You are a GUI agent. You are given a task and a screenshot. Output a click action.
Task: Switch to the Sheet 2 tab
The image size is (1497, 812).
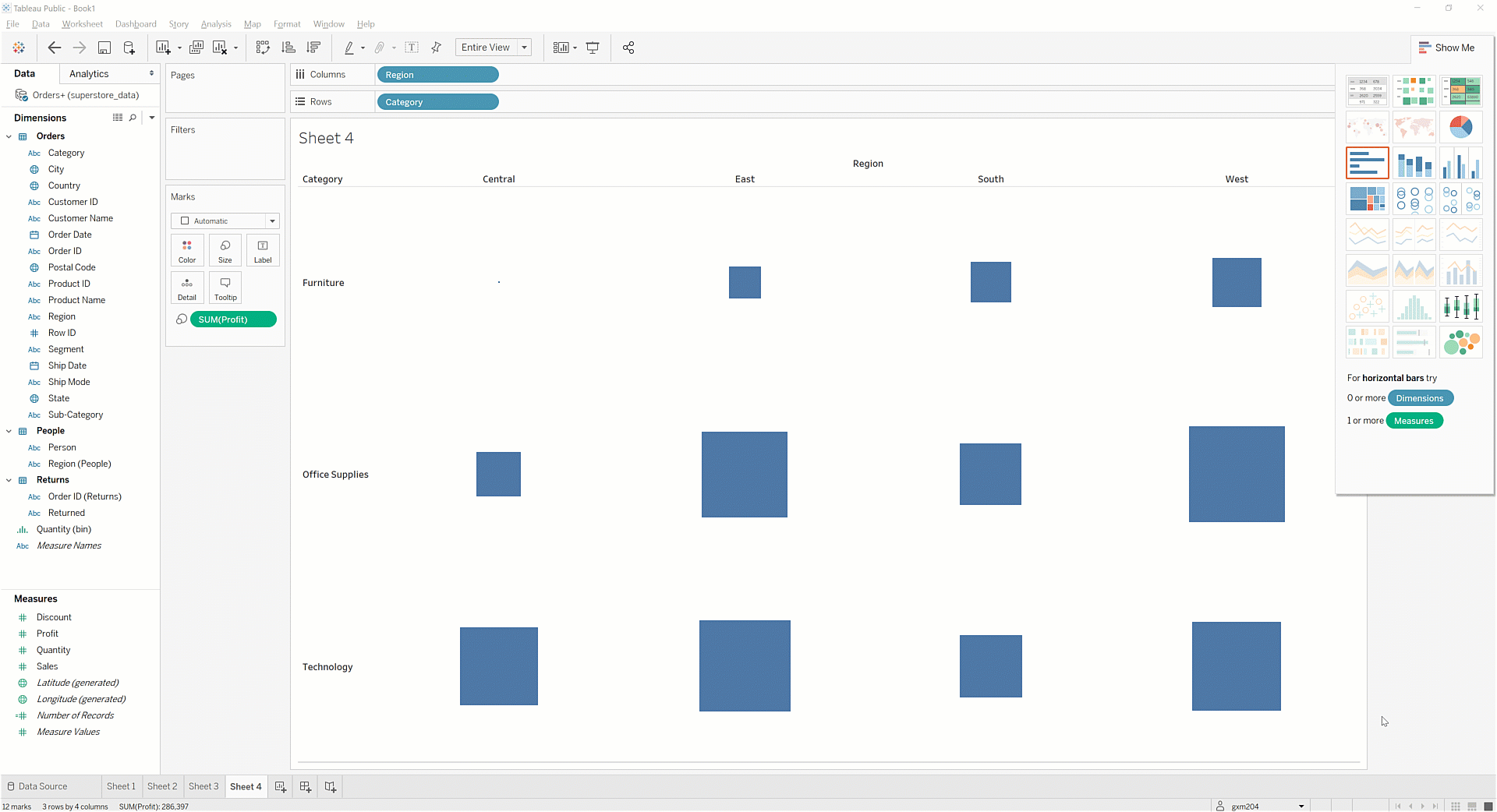(x=162, y=787)
